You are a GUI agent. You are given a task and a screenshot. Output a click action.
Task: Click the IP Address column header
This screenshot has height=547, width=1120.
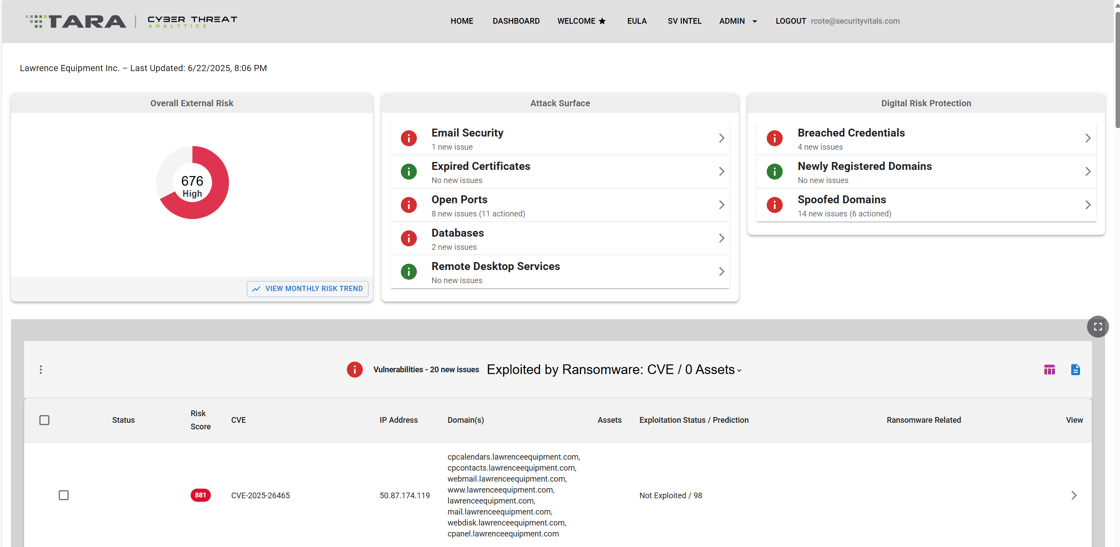[x=399, y=420]
